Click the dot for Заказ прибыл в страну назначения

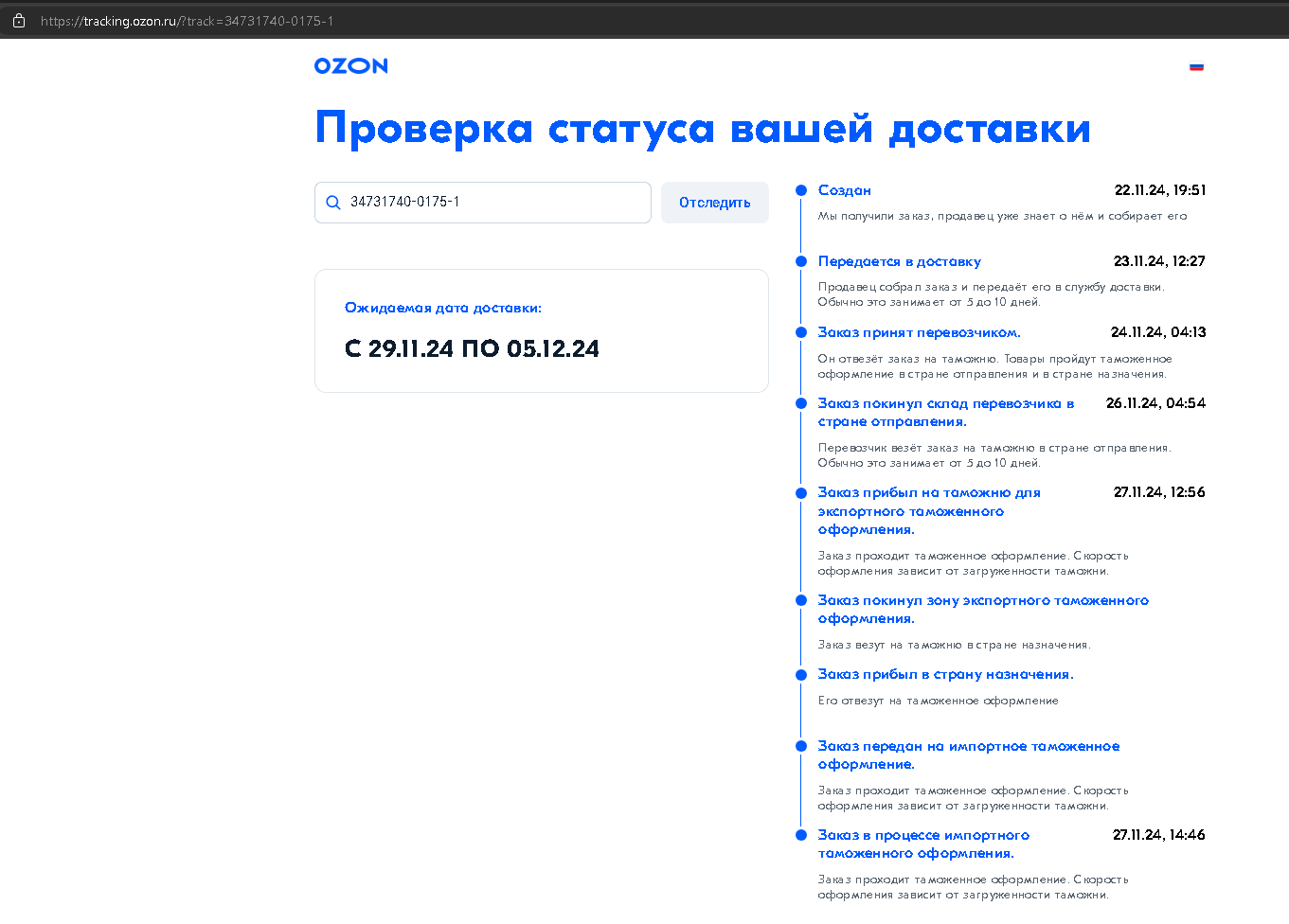(x=801, y=674)
